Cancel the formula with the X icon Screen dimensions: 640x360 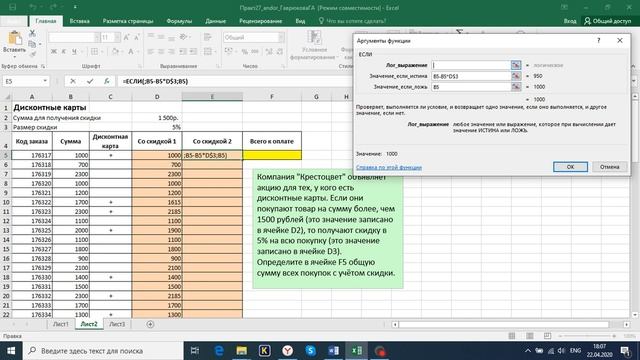click(x=73, y=81)
